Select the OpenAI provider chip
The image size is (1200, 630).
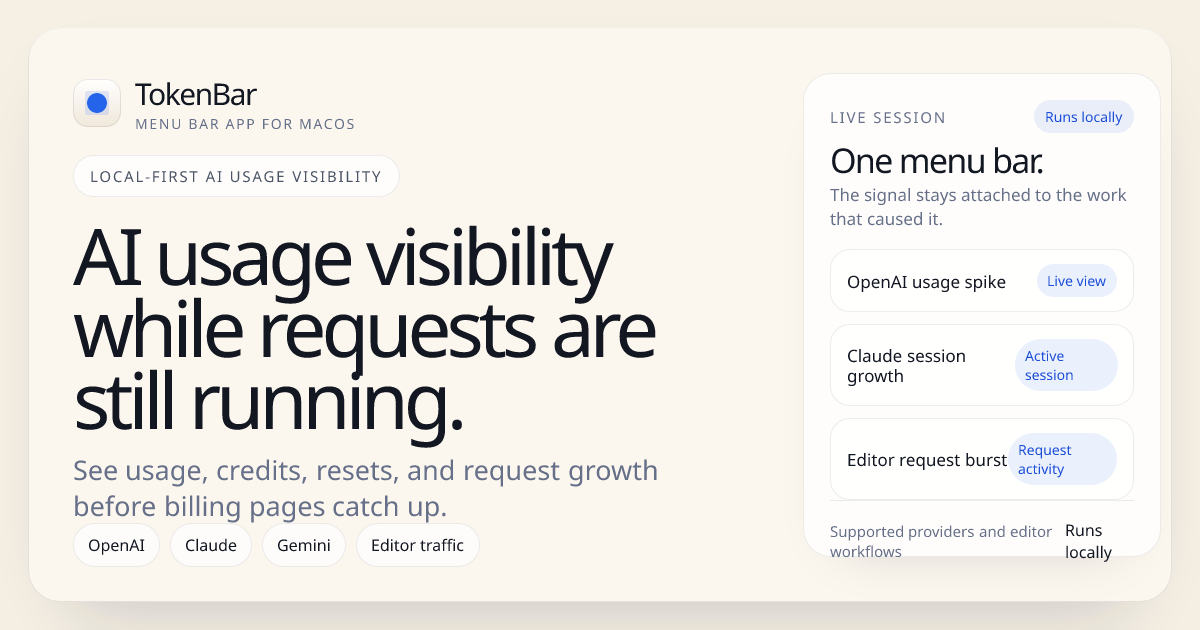coord(116,545)
